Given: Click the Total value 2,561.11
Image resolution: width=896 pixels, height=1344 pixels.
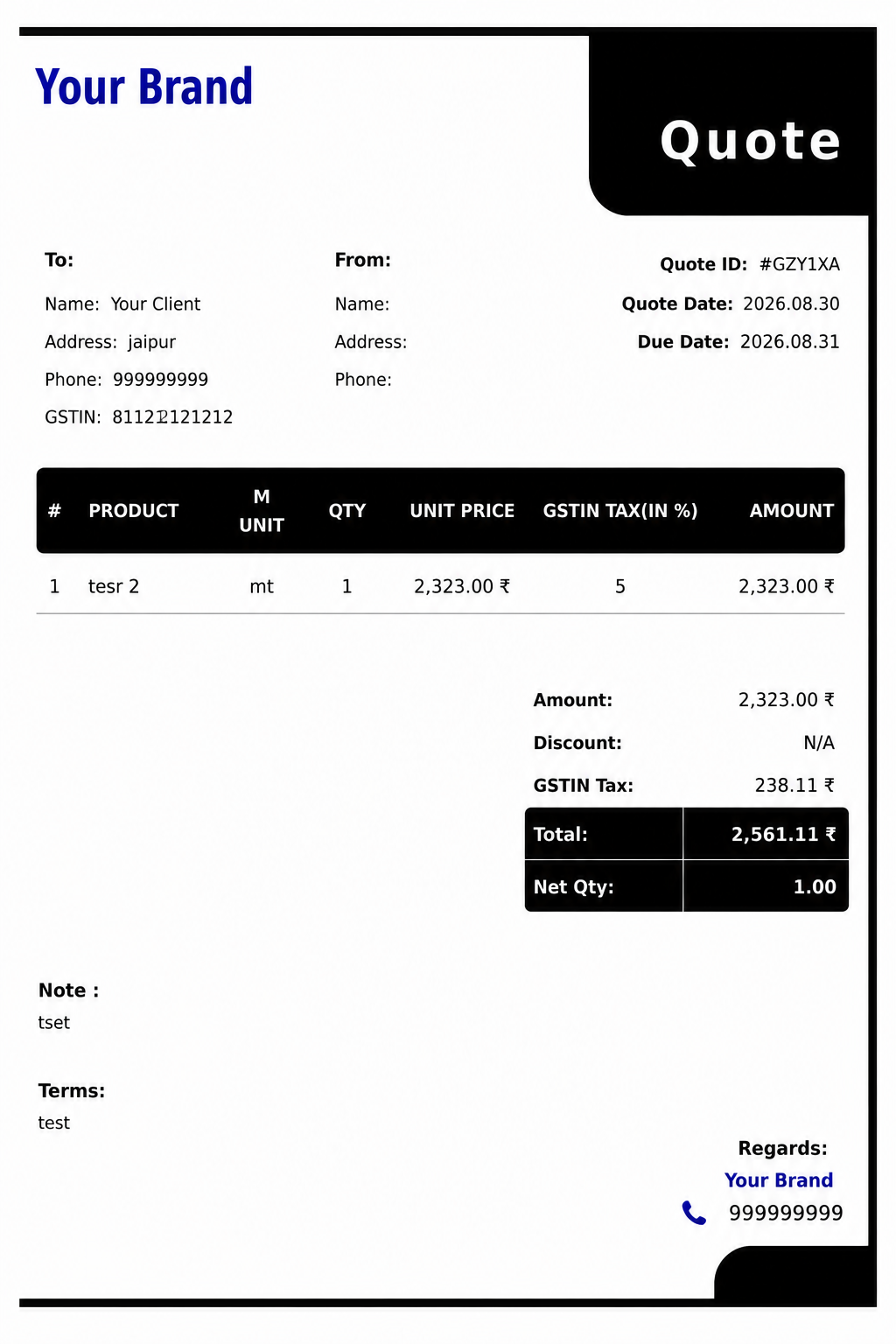Looking at the screenshot, I should [x=784, y=835].
